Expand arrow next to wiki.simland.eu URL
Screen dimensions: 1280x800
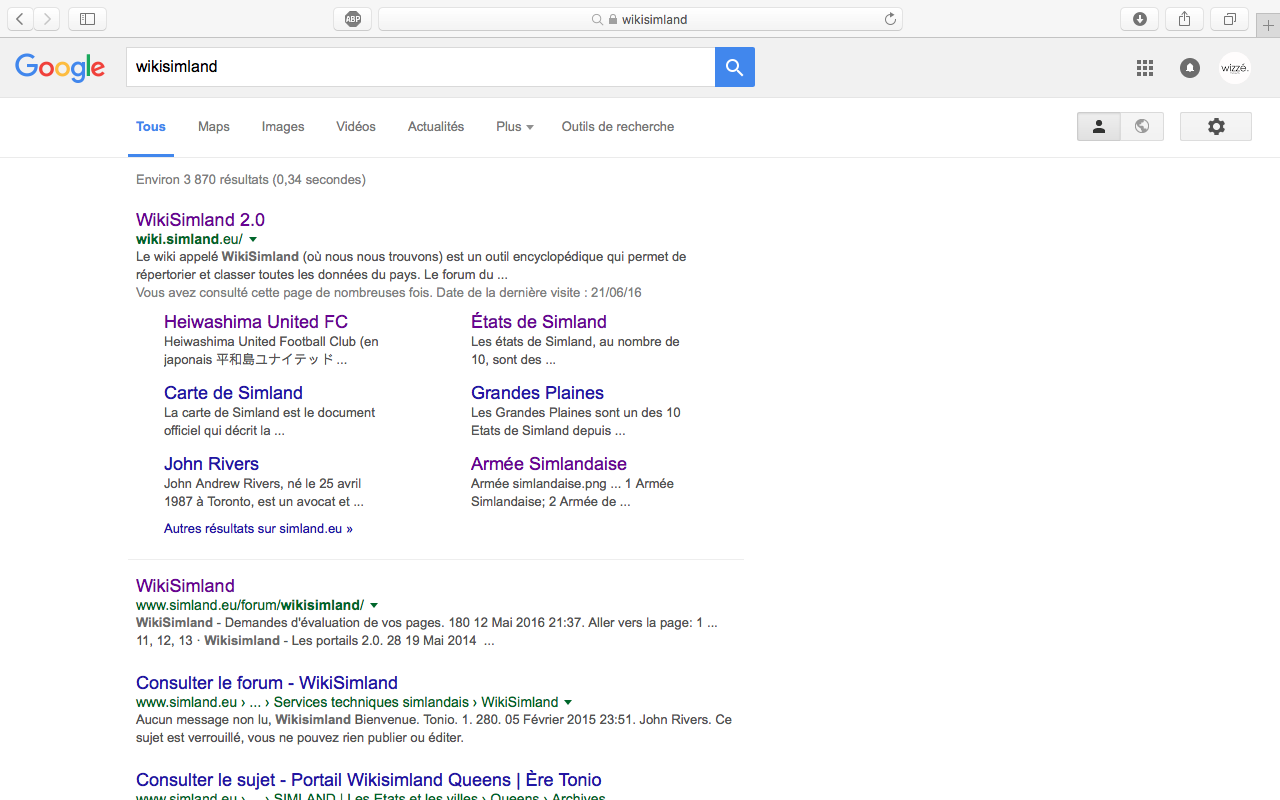click(253, 239)
